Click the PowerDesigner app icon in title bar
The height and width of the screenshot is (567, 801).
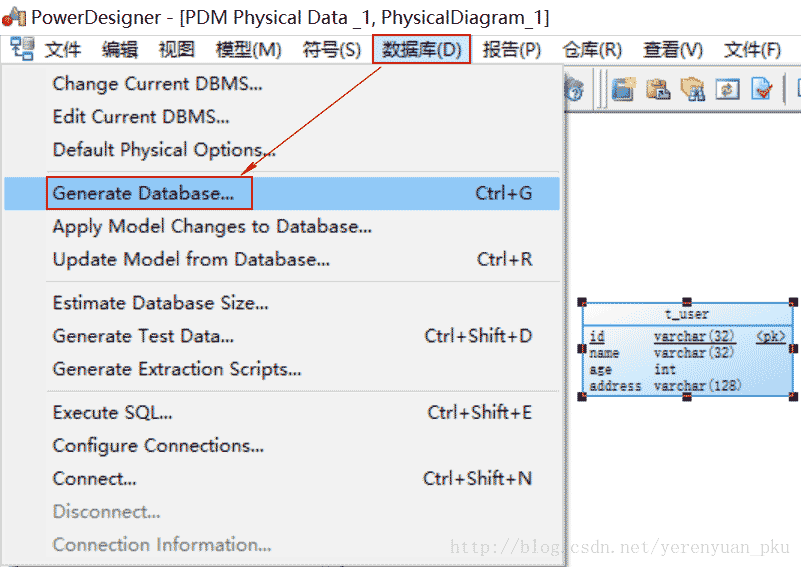coord(14,17)
